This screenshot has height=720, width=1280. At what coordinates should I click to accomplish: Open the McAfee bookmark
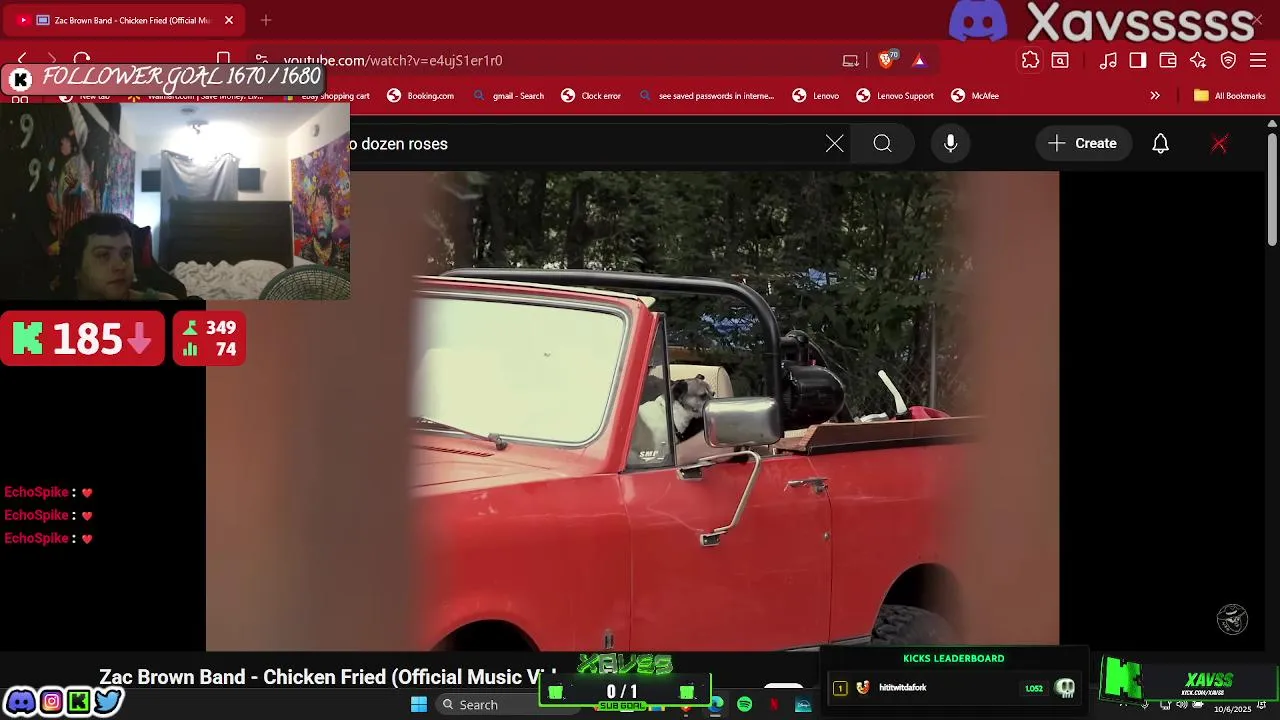(975, 96)
